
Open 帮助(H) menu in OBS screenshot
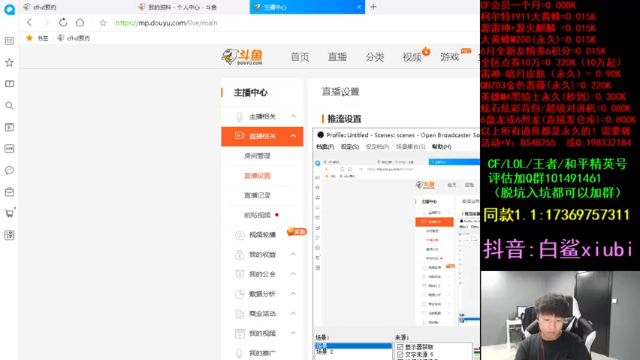(x=442, y=147)
